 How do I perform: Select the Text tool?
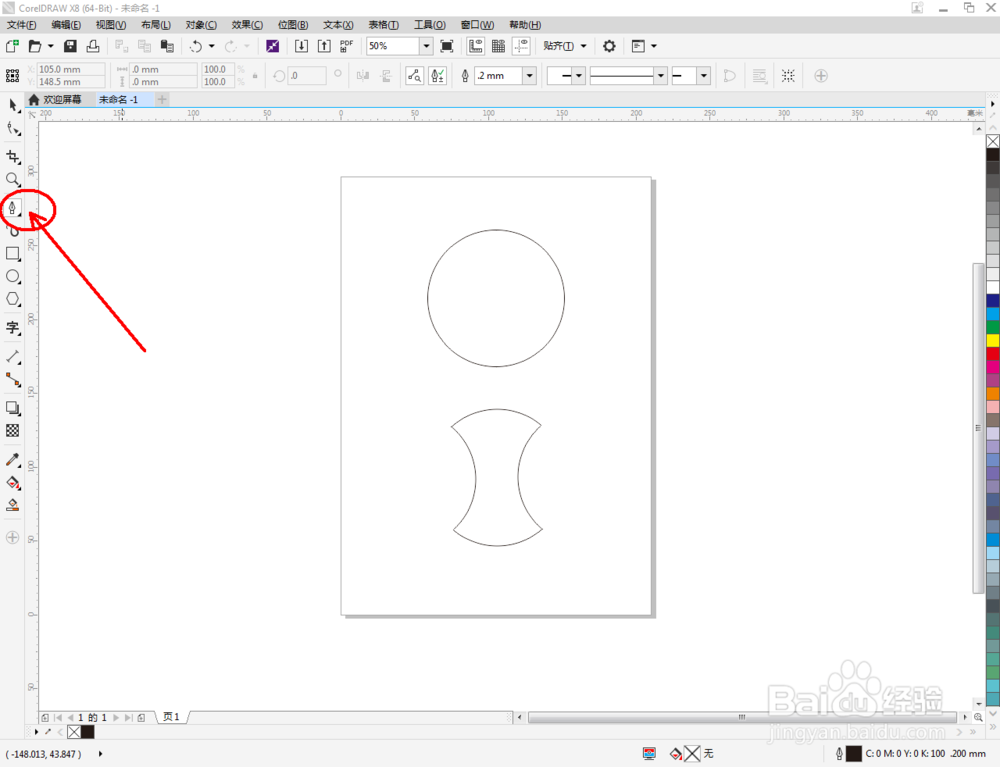pos(13,328)
